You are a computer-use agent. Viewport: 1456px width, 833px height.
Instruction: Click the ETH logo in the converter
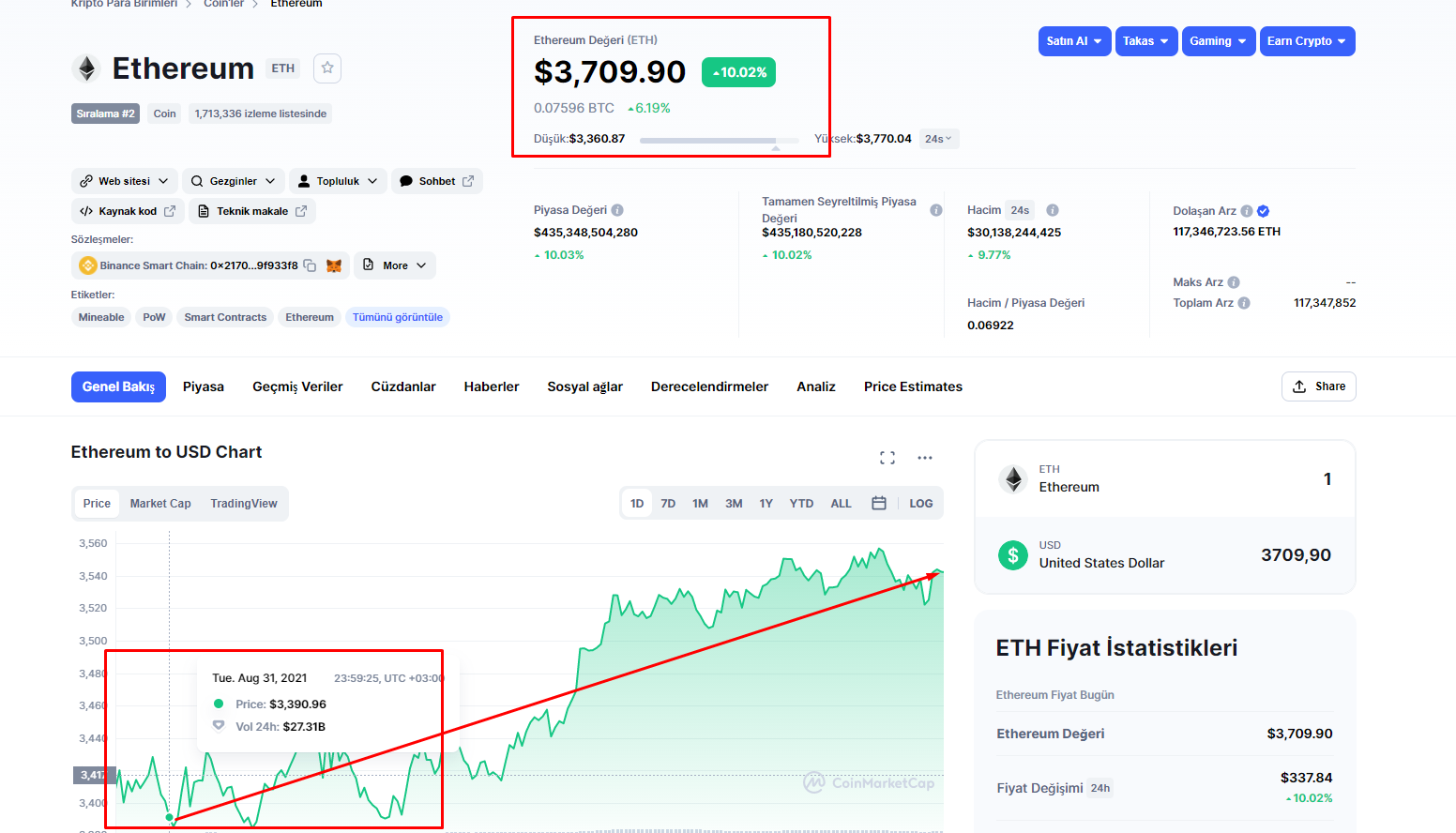point(1013,479)
